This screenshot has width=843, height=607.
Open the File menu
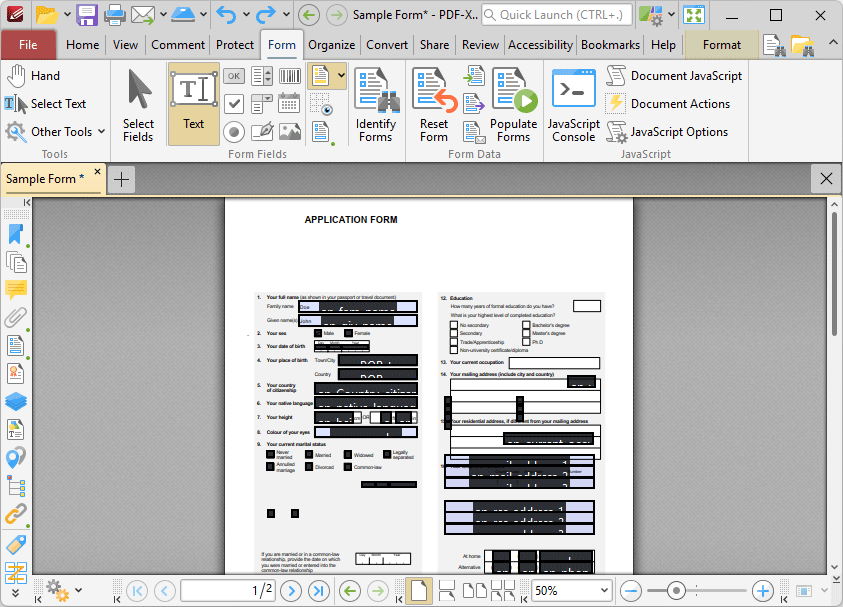[28, 45]
